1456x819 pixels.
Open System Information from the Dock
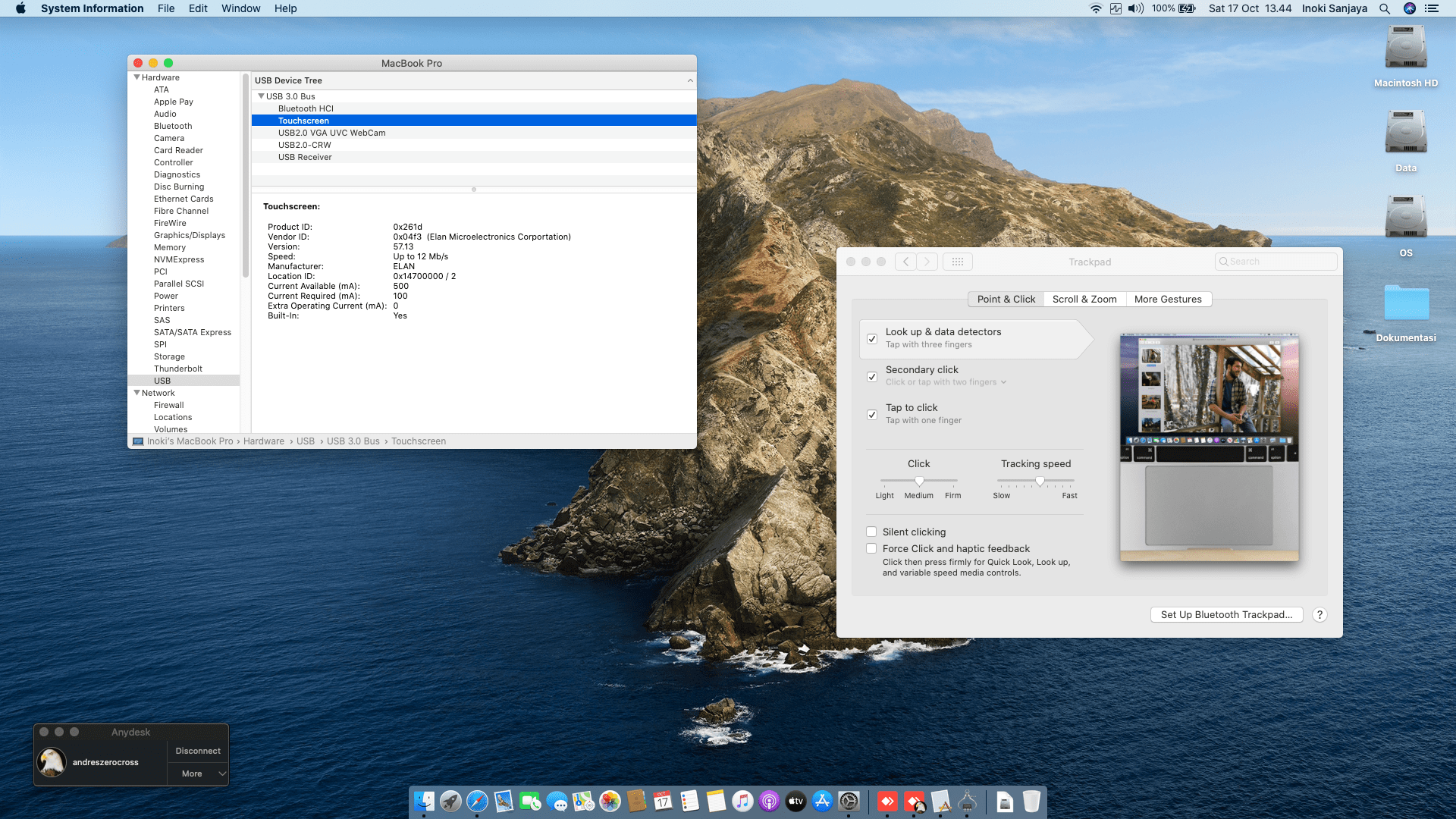coord(967,801)
